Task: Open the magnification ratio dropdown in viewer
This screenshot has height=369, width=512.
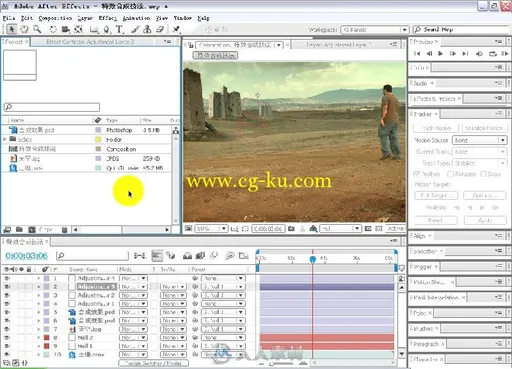Action: tap(211, 229)
